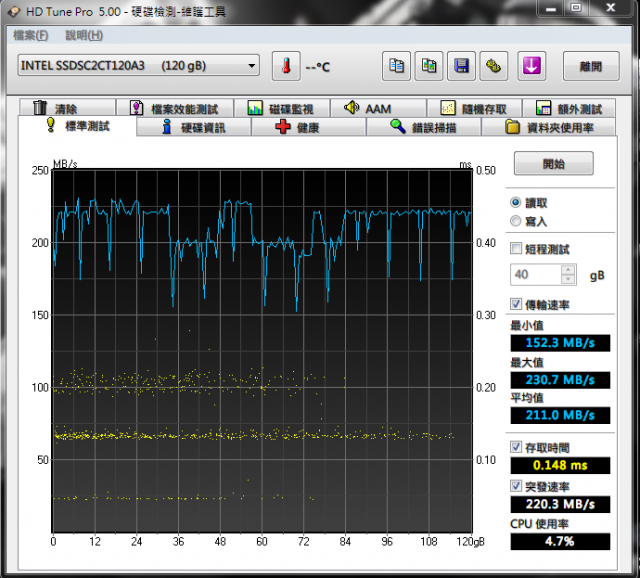Switch to the 檔案效能測試 tab
Image resolution: width=640 pixels, height=578 pixels.
click(x=175, y=108)
